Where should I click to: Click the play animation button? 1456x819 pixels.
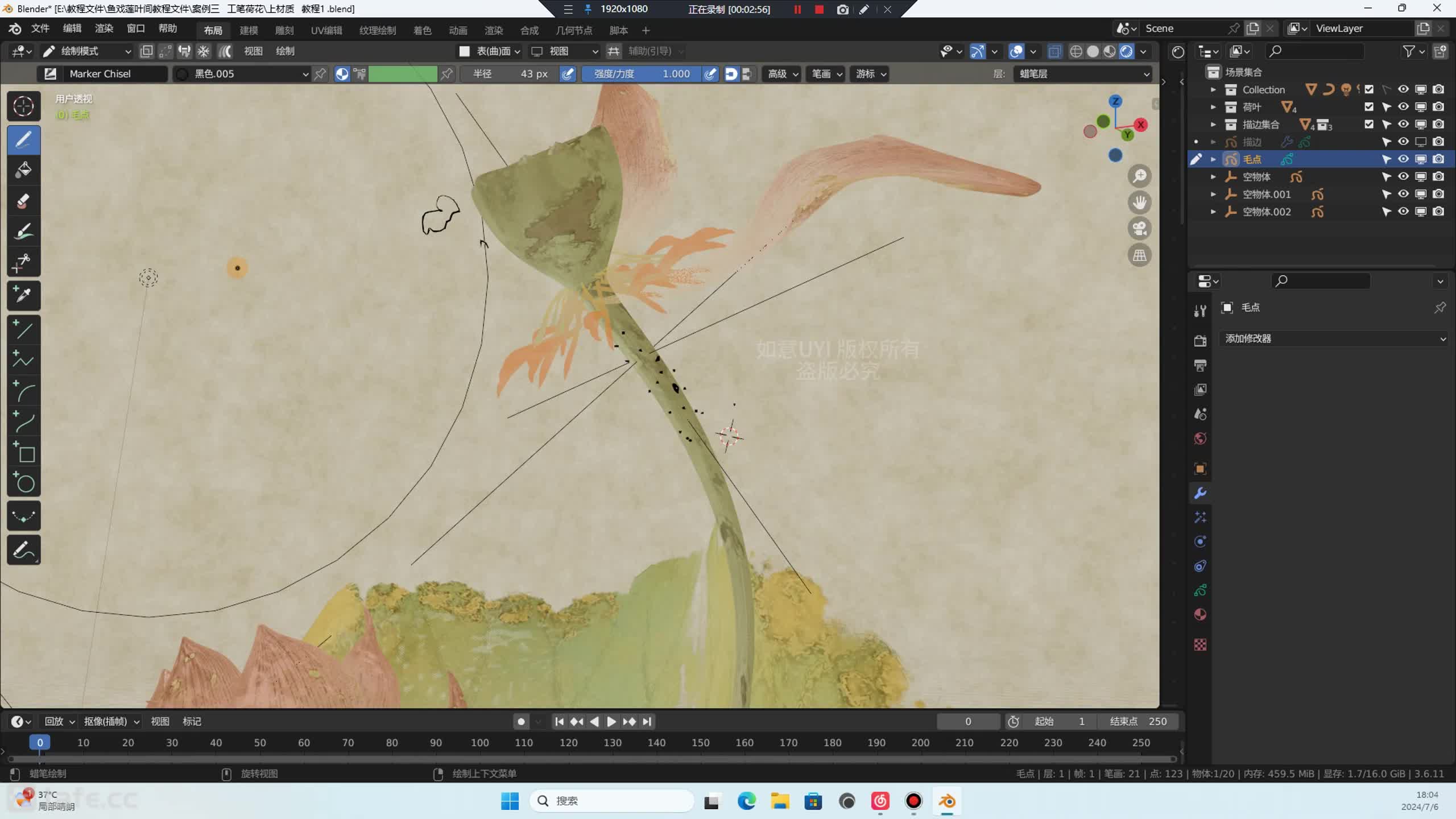[x=611, y=721]
